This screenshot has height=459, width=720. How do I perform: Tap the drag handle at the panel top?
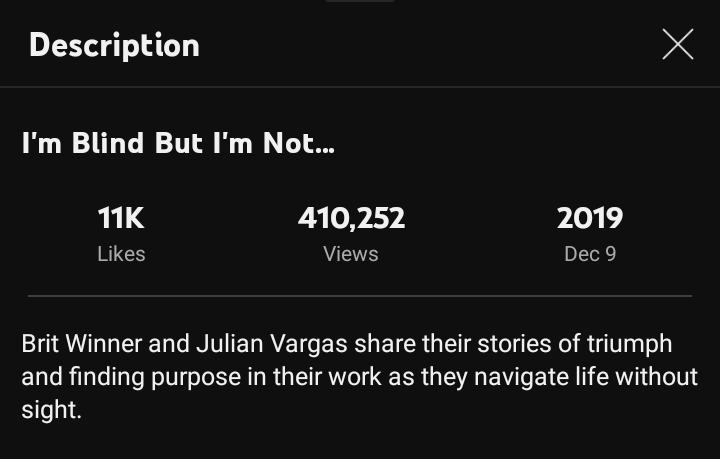point(360,2)
